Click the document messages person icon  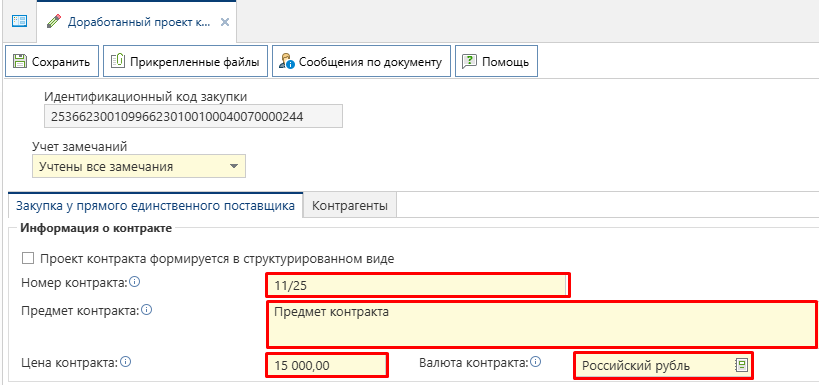click(x=287, y=62)
